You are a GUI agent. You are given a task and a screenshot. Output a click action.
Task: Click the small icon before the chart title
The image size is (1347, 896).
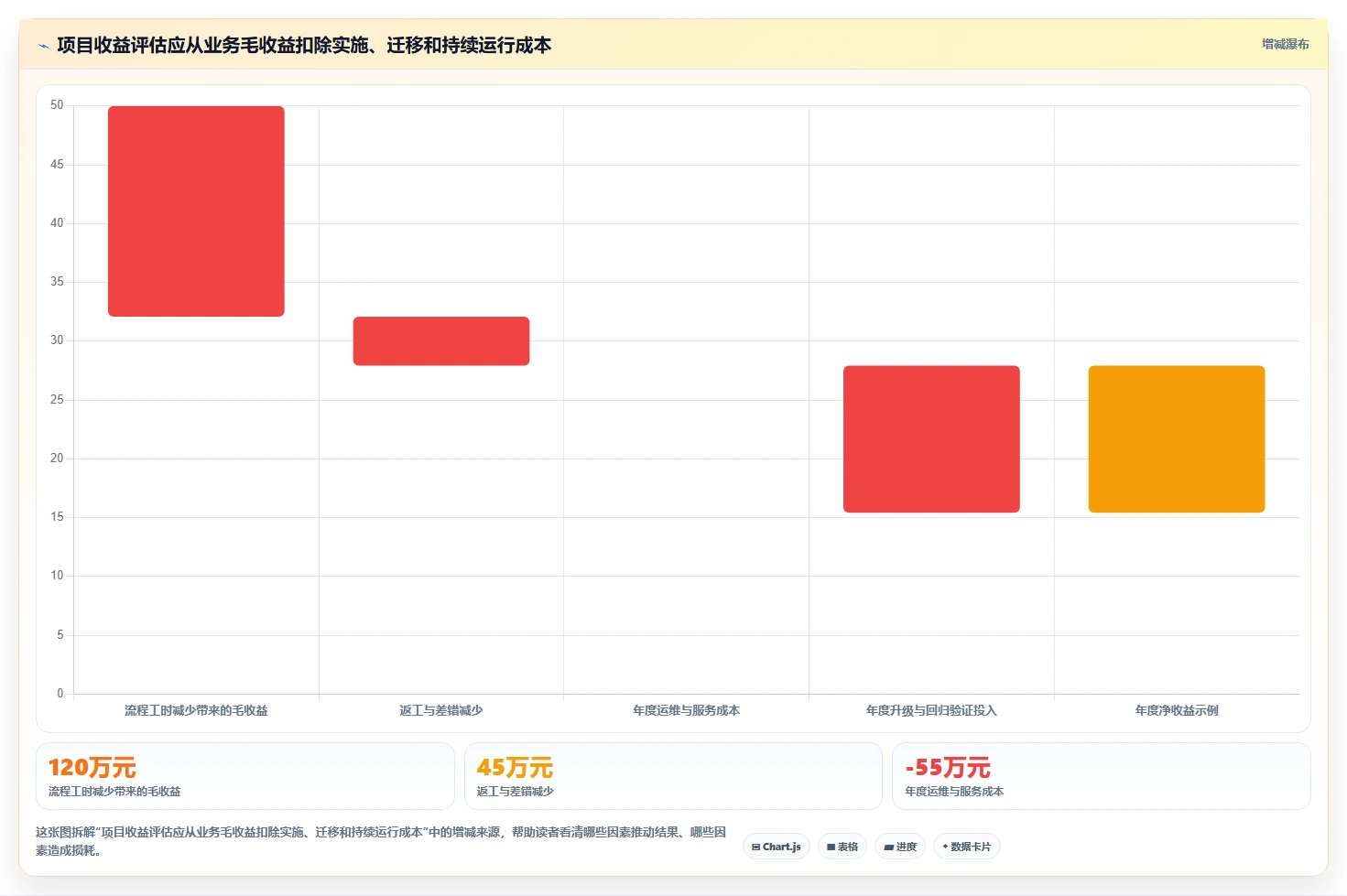point(43,46)
